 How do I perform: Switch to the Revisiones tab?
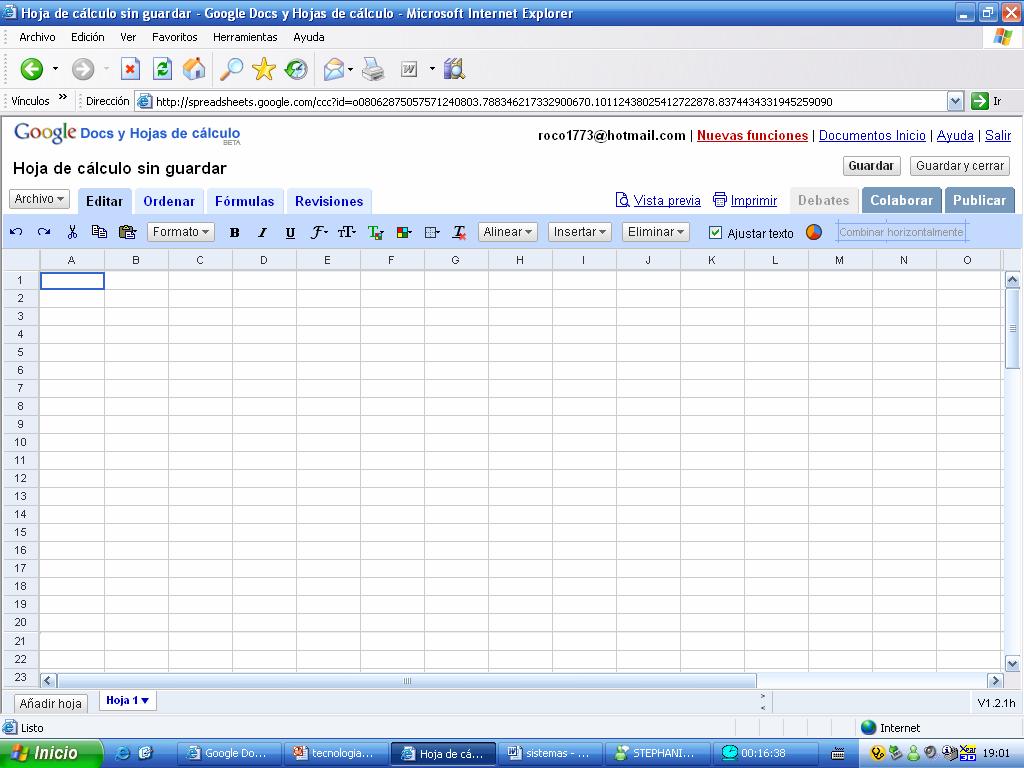pos(329,201)
